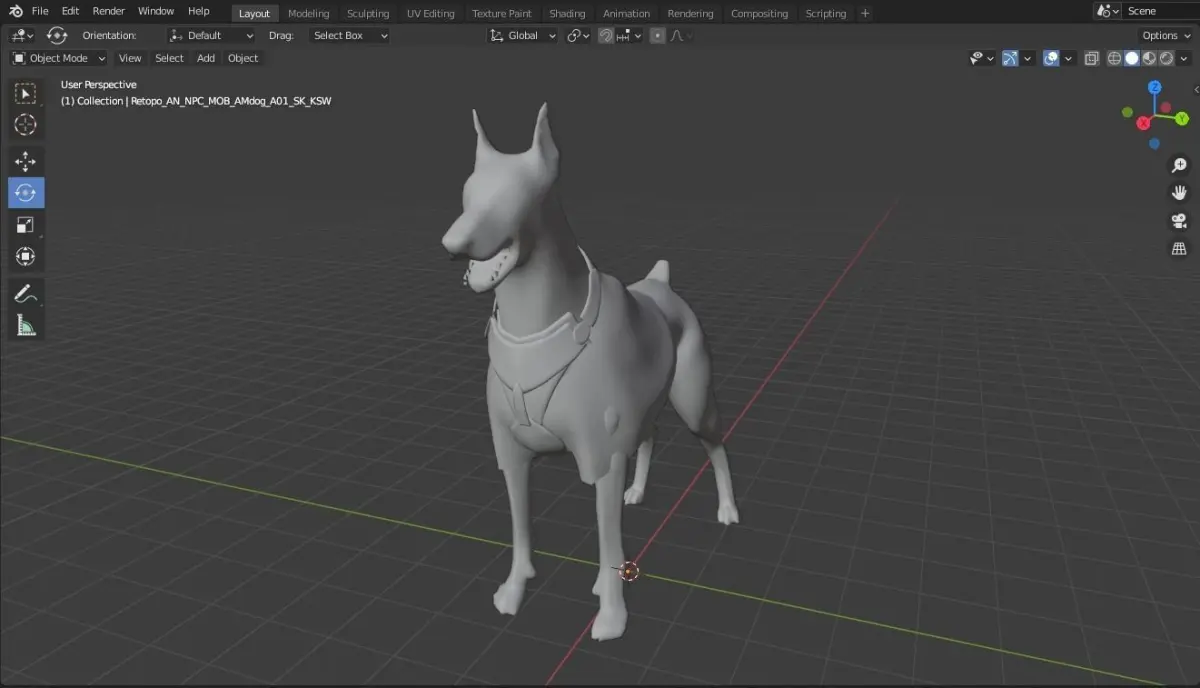Open the Help menu
1200x688 pixels.
(x=199, y=11)
